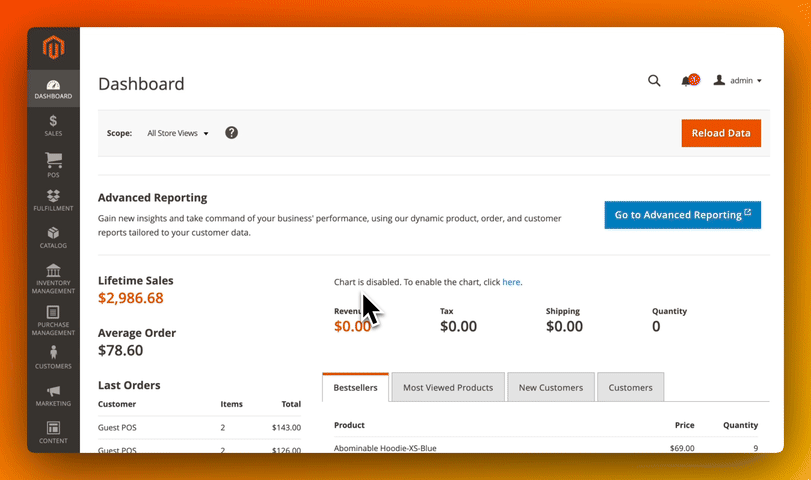Open the Sales sidebar menu
The width and height of the screenshot is (811, 480).
pyautogui.click(x=53, y=125)
